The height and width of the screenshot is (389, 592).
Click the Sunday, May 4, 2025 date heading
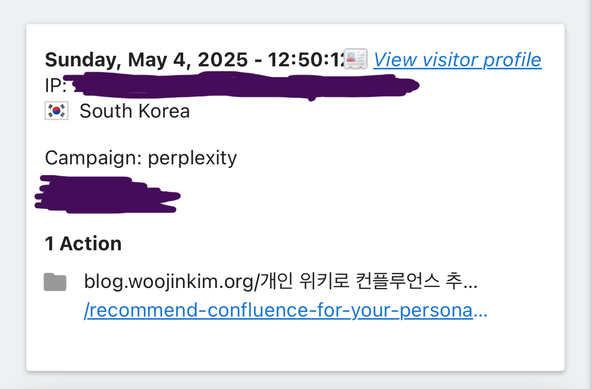[146, 60]
